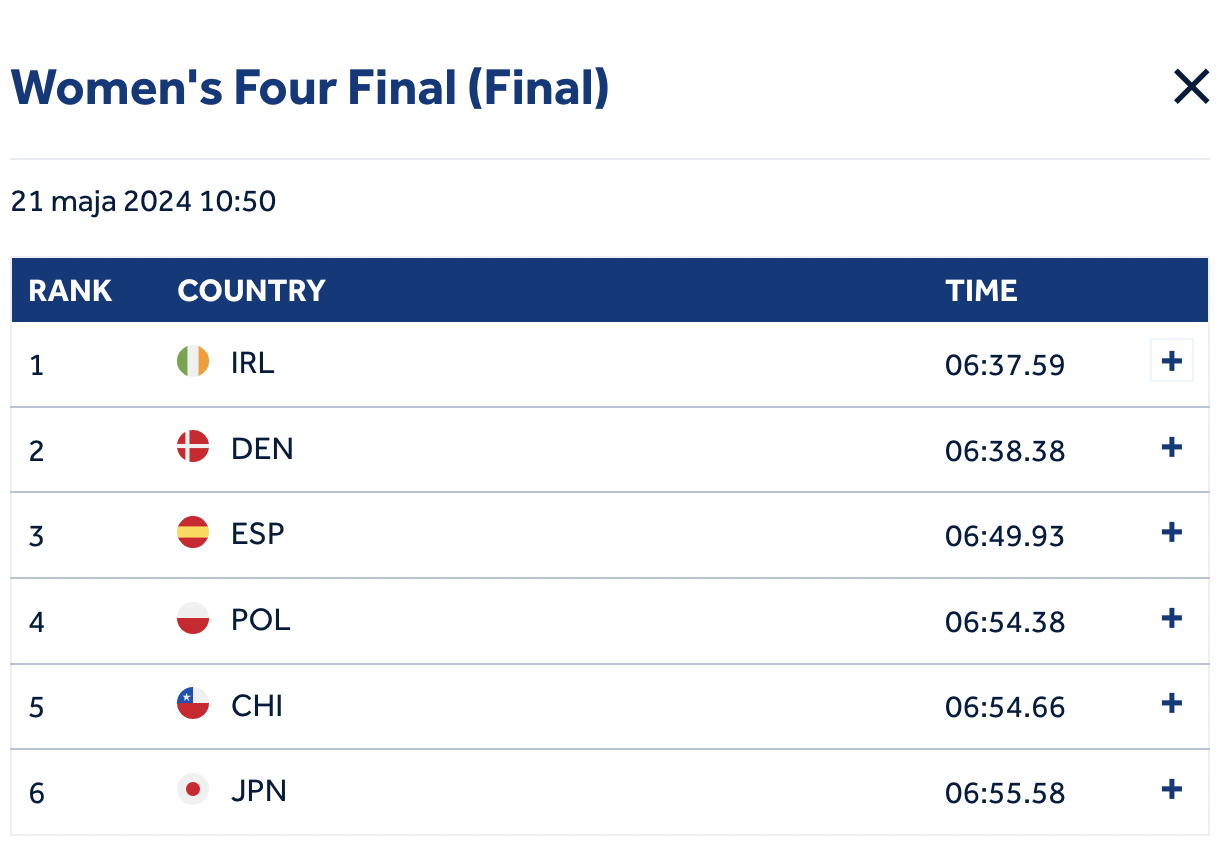Select the IRL country label
The height and width of the screenshot is (856, 1222).
(x=252, y=363)
